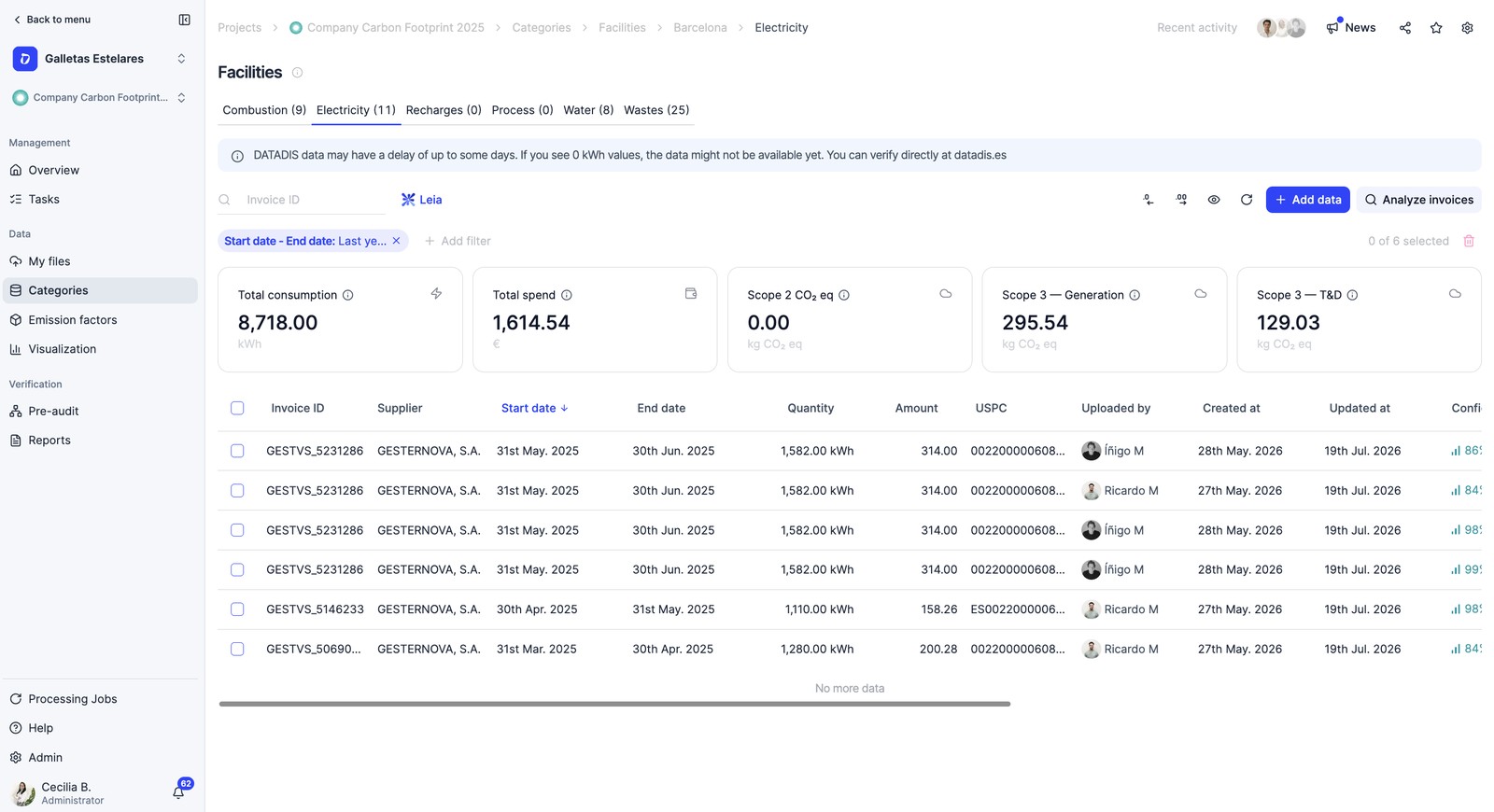
Task: Click the delete trash icon
Action: (1469, 241)
